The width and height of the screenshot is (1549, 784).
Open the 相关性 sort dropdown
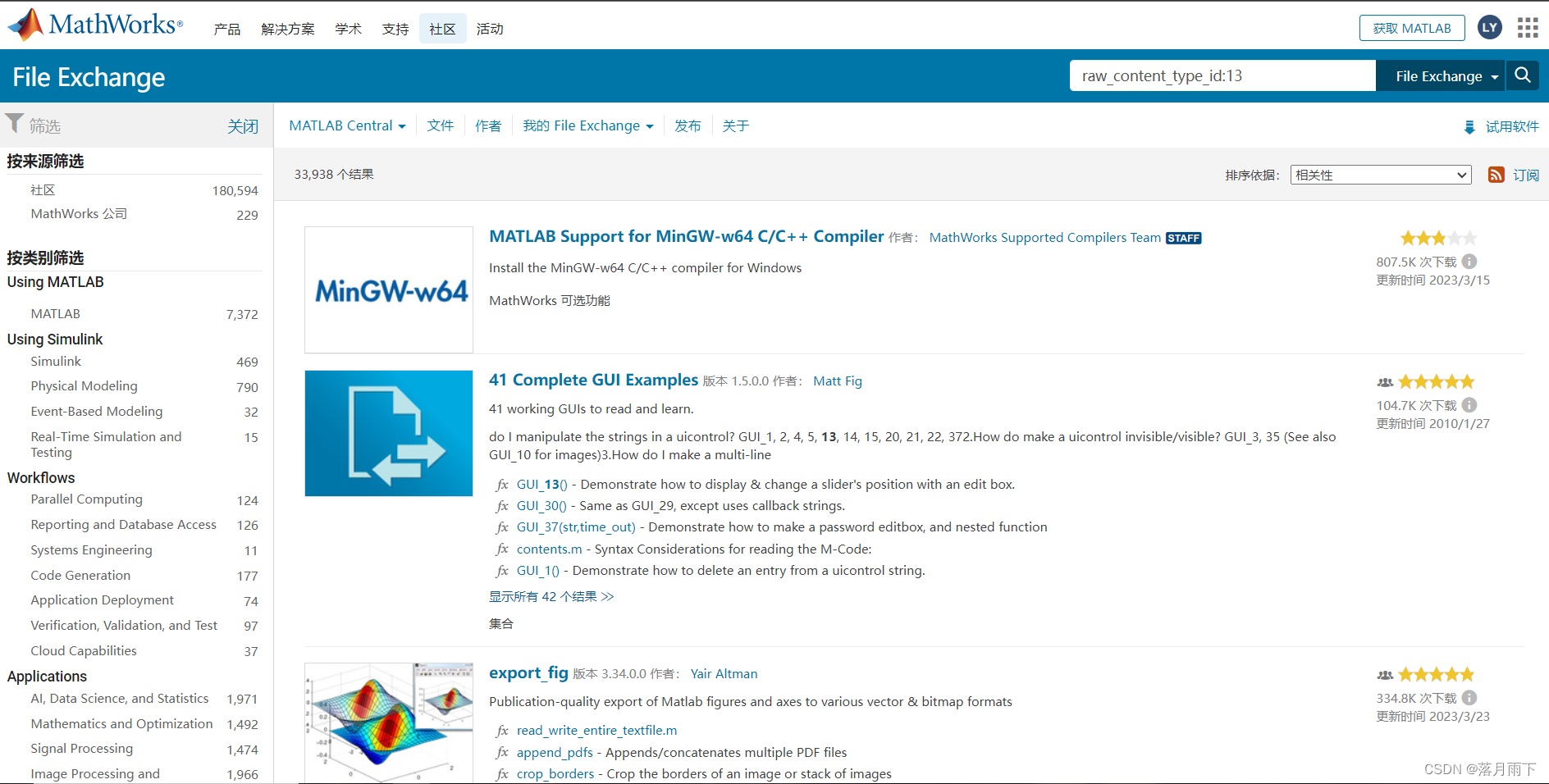tap(1380, 175)
